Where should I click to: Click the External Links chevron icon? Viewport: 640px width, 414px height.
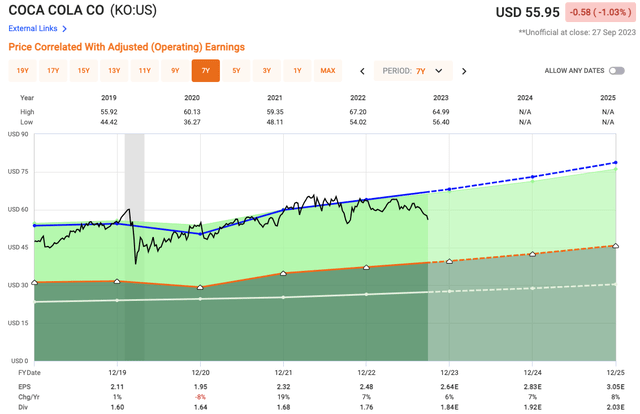click(65, 29)
